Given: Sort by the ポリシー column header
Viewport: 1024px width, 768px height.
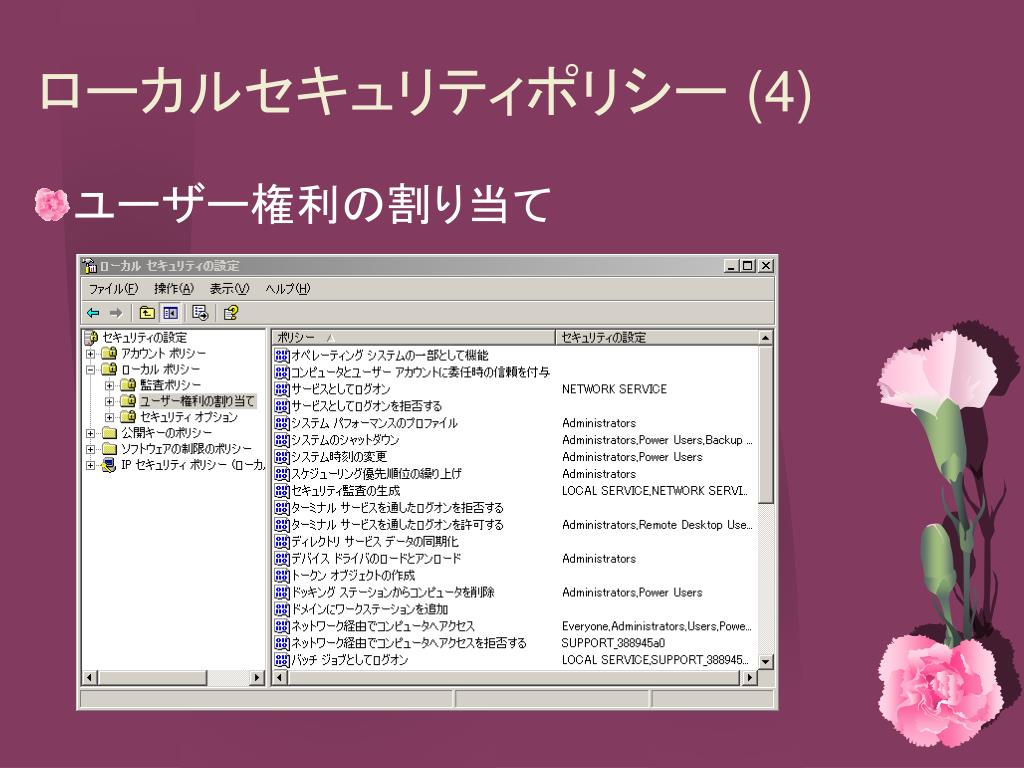Looking at the screenshot, I should click(413, 338).
